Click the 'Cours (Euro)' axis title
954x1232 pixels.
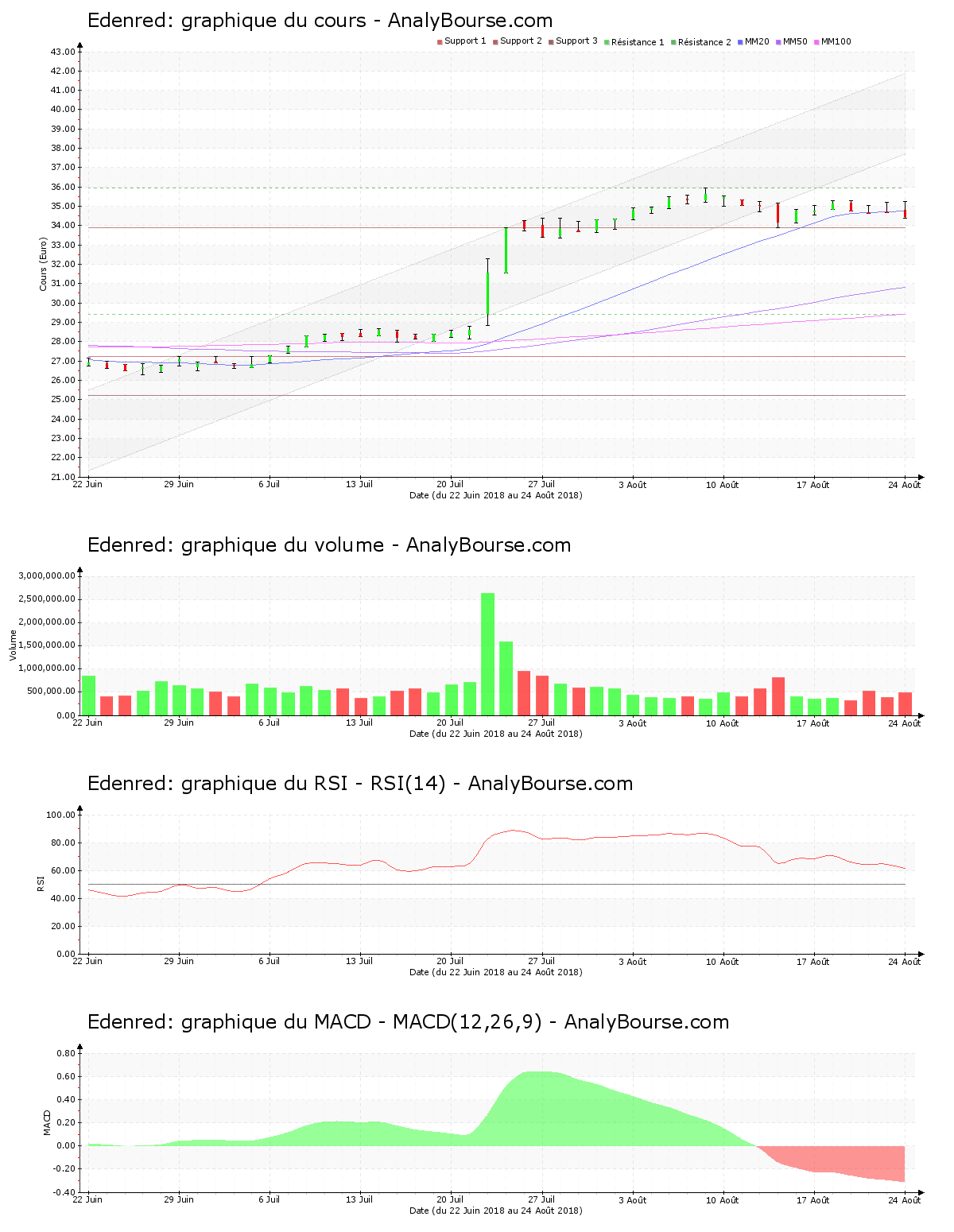tap(44, 264)
